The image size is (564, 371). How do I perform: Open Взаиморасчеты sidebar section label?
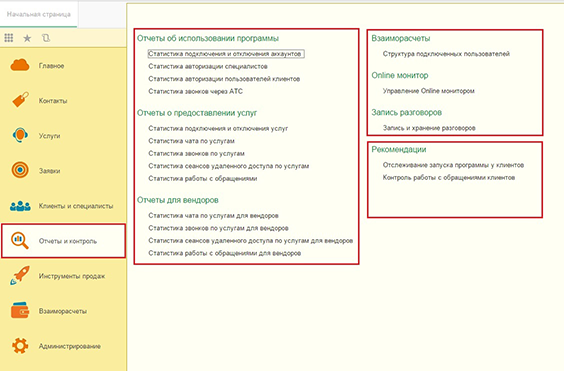pos(63,311)
